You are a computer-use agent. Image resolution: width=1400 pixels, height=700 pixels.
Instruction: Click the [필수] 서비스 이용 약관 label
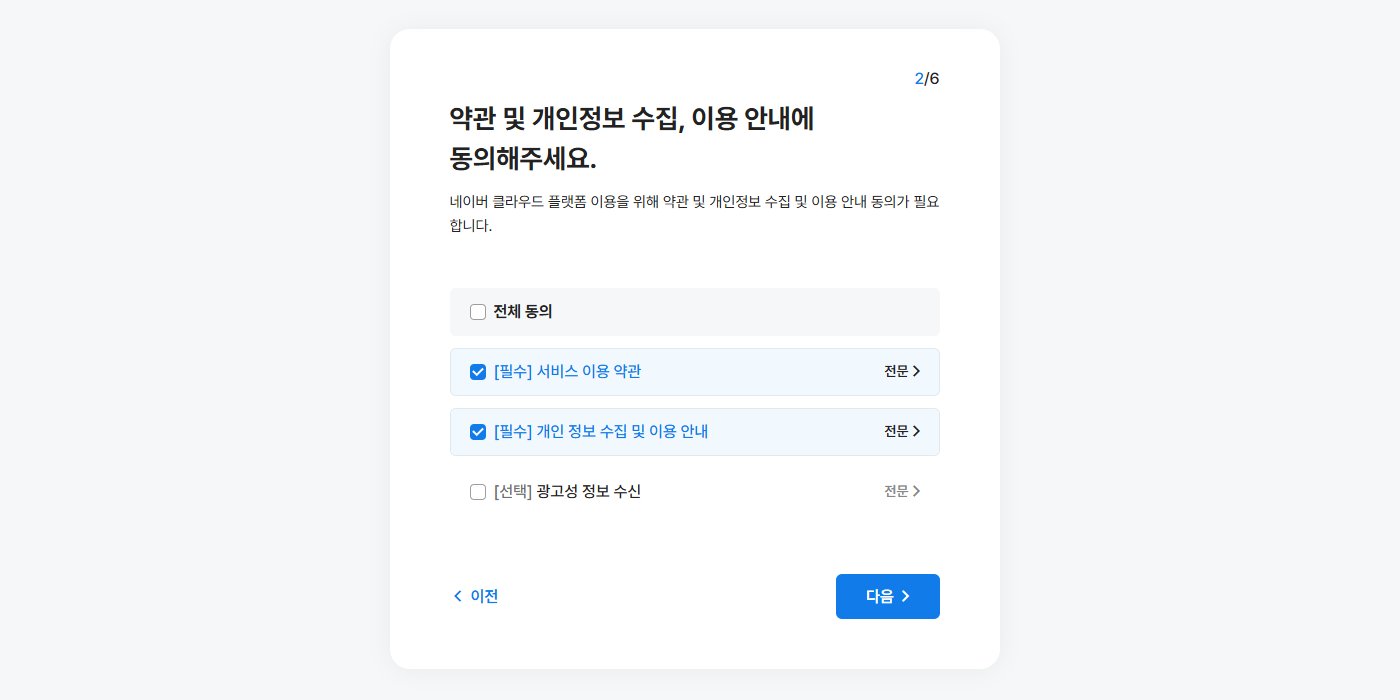[567, 372]
